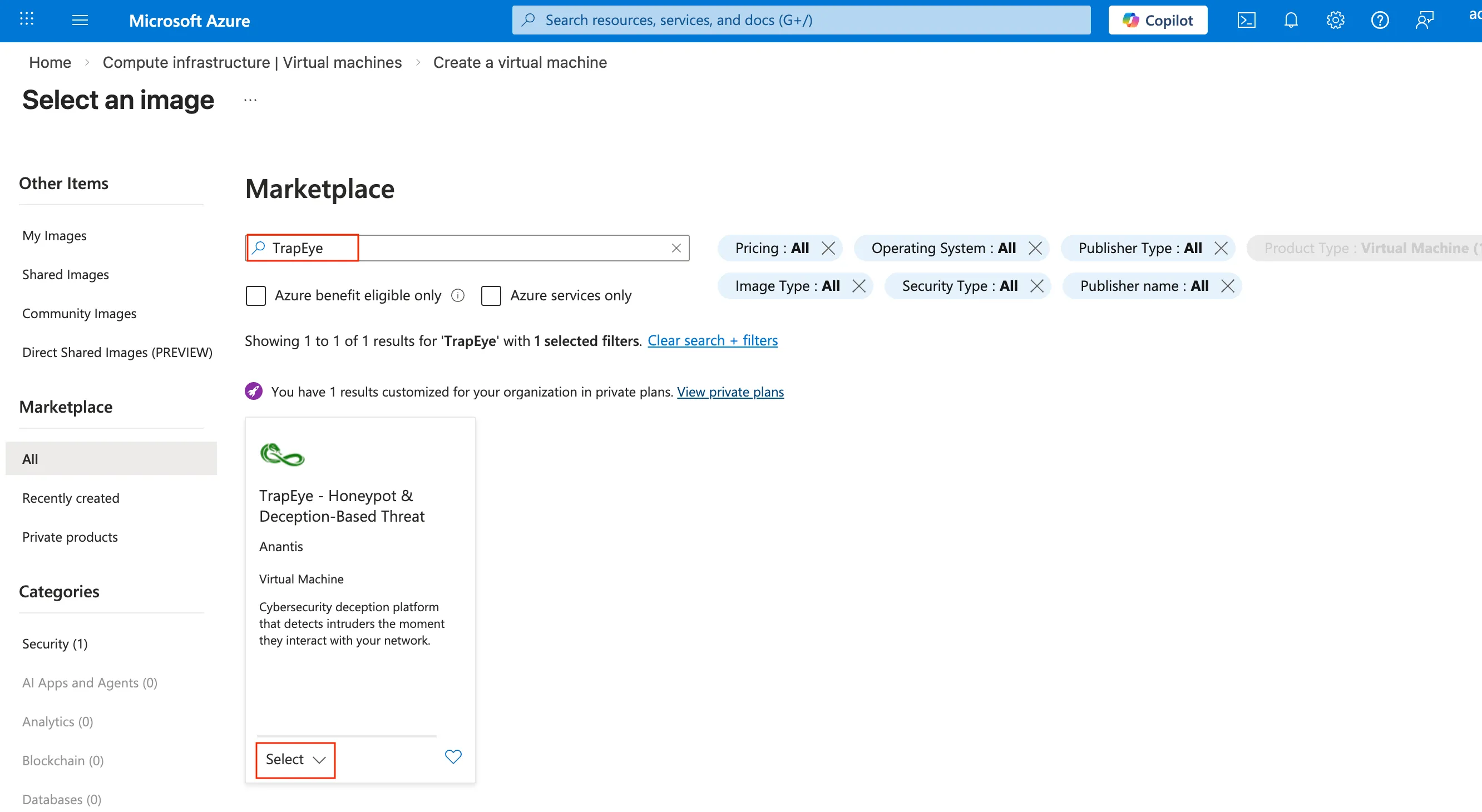Remove the Pricing filter pill
The height and width of the screenshot is (812, 1482).
828,248
